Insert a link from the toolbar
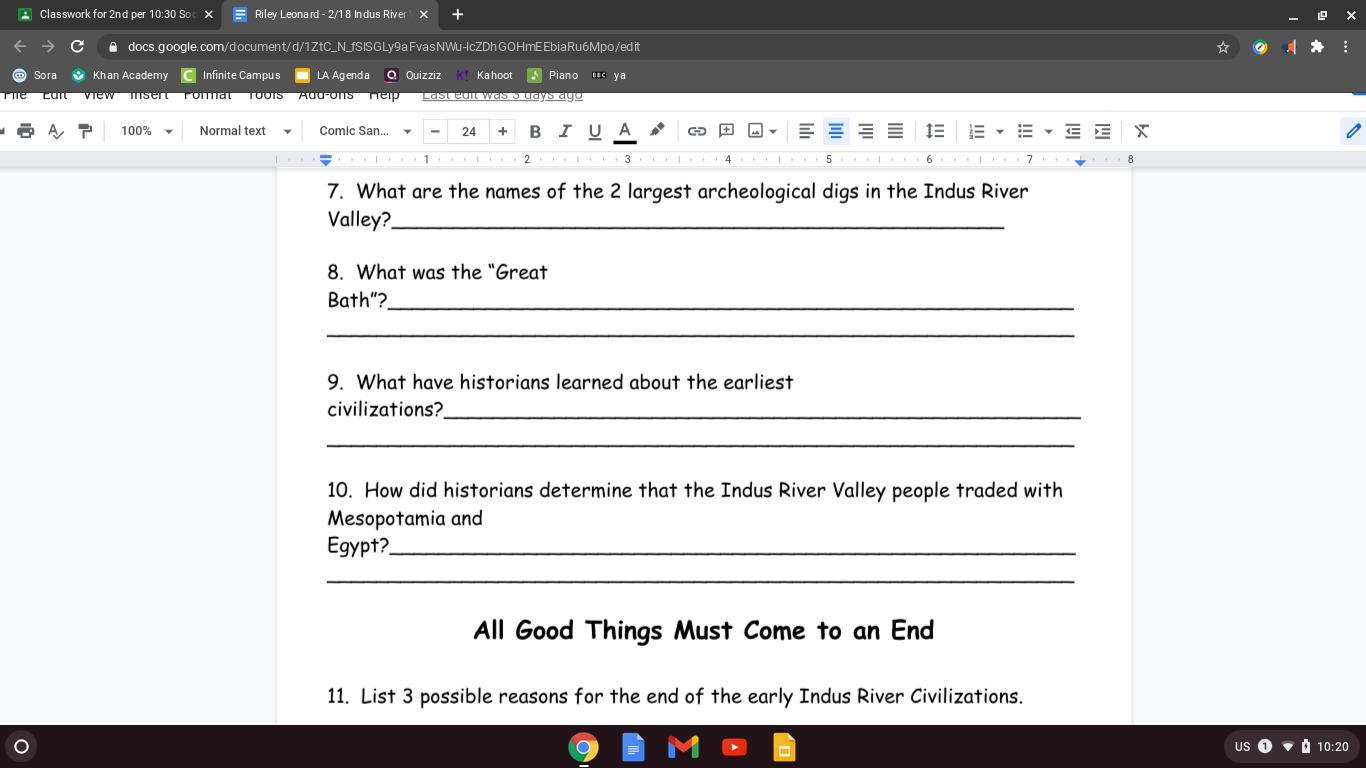The image size is (1366, 768). click(697, 131)
